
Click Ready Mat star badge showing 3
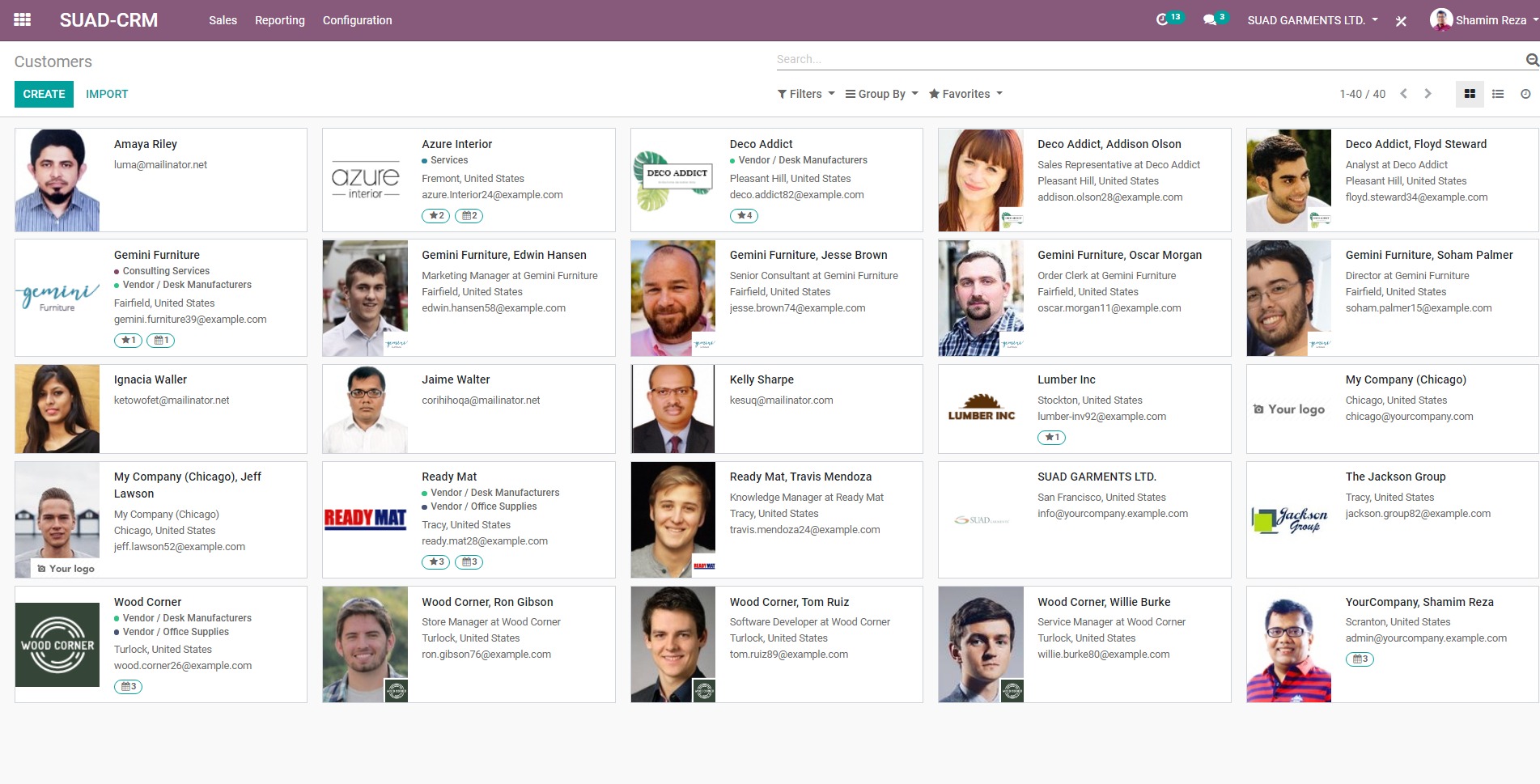pyautogui.click(x=437, y=562)
